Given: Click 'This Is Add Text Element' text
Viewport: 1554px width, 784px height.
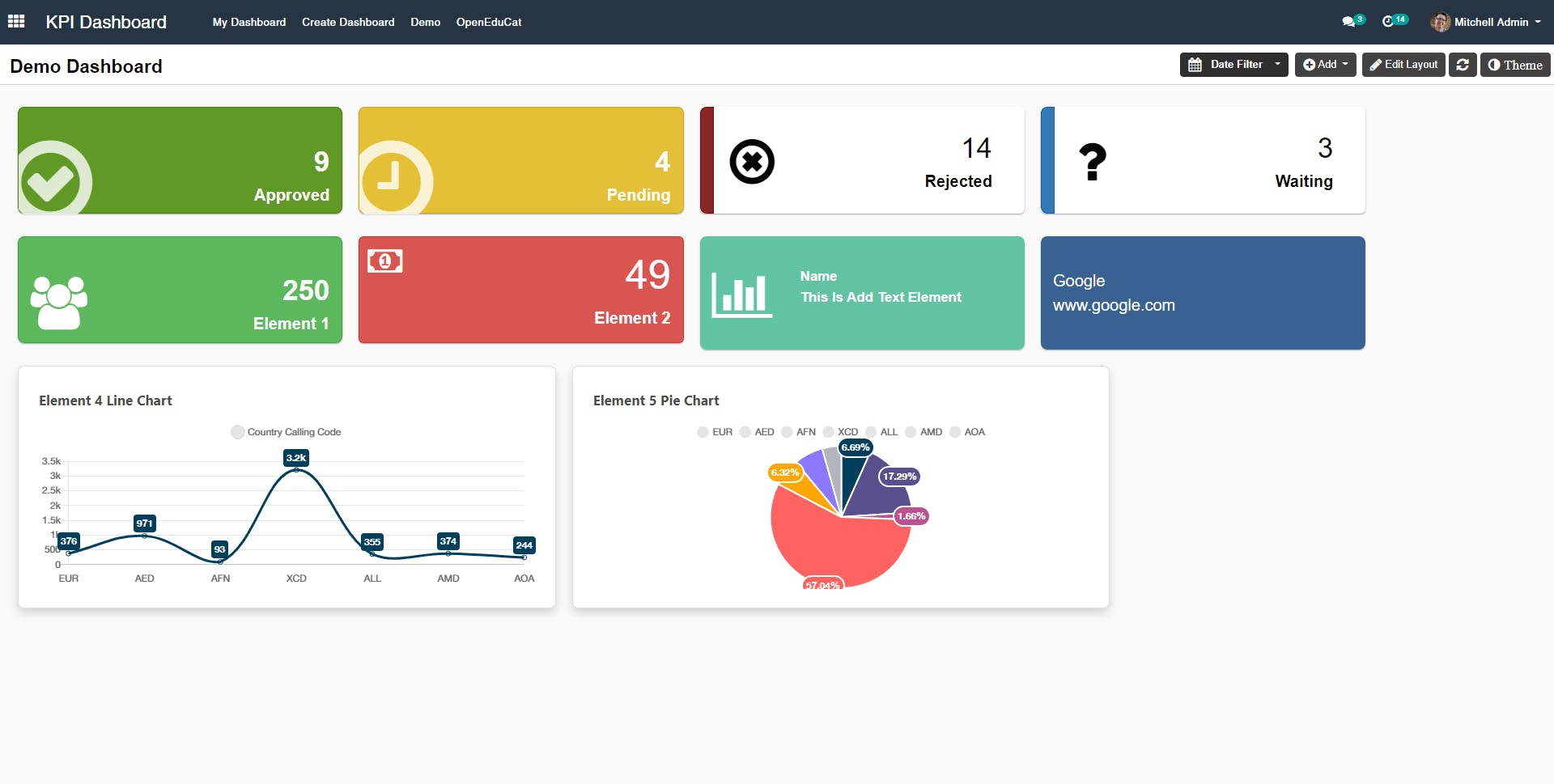Looking at the screenshot, I should click(x=881, y=297).
